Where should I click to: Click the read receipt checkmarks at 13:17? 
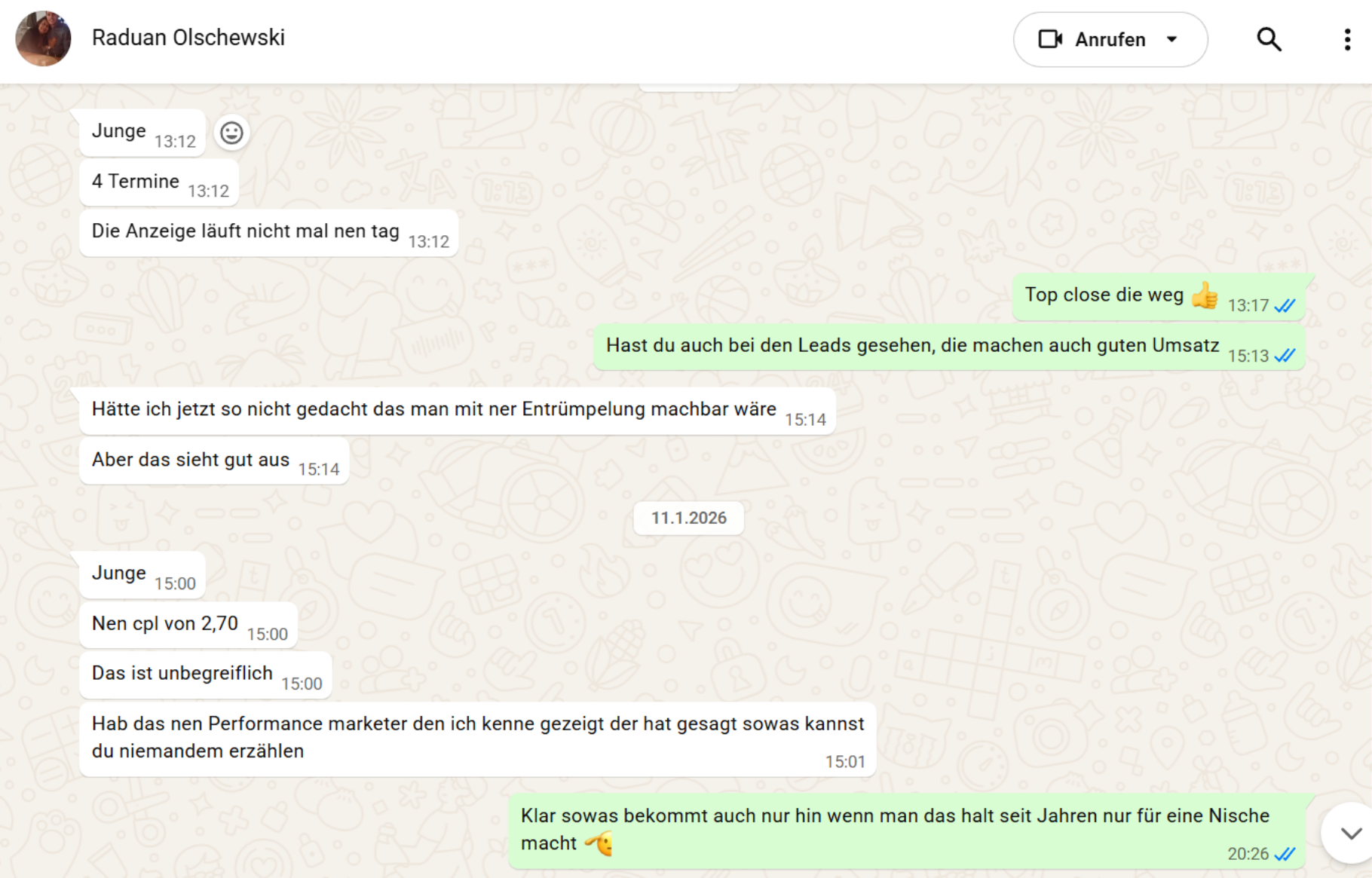coord(1285,305)
